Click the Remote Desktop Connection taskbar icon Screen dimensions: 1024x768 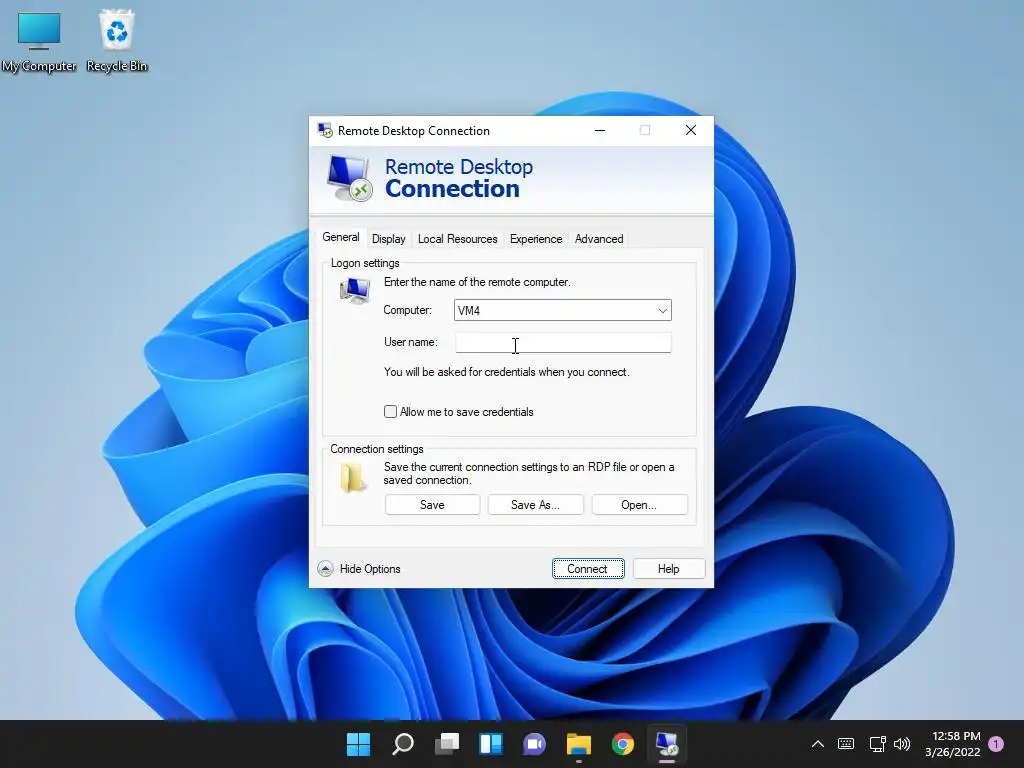pyautogui.click(x=667, y=744)
